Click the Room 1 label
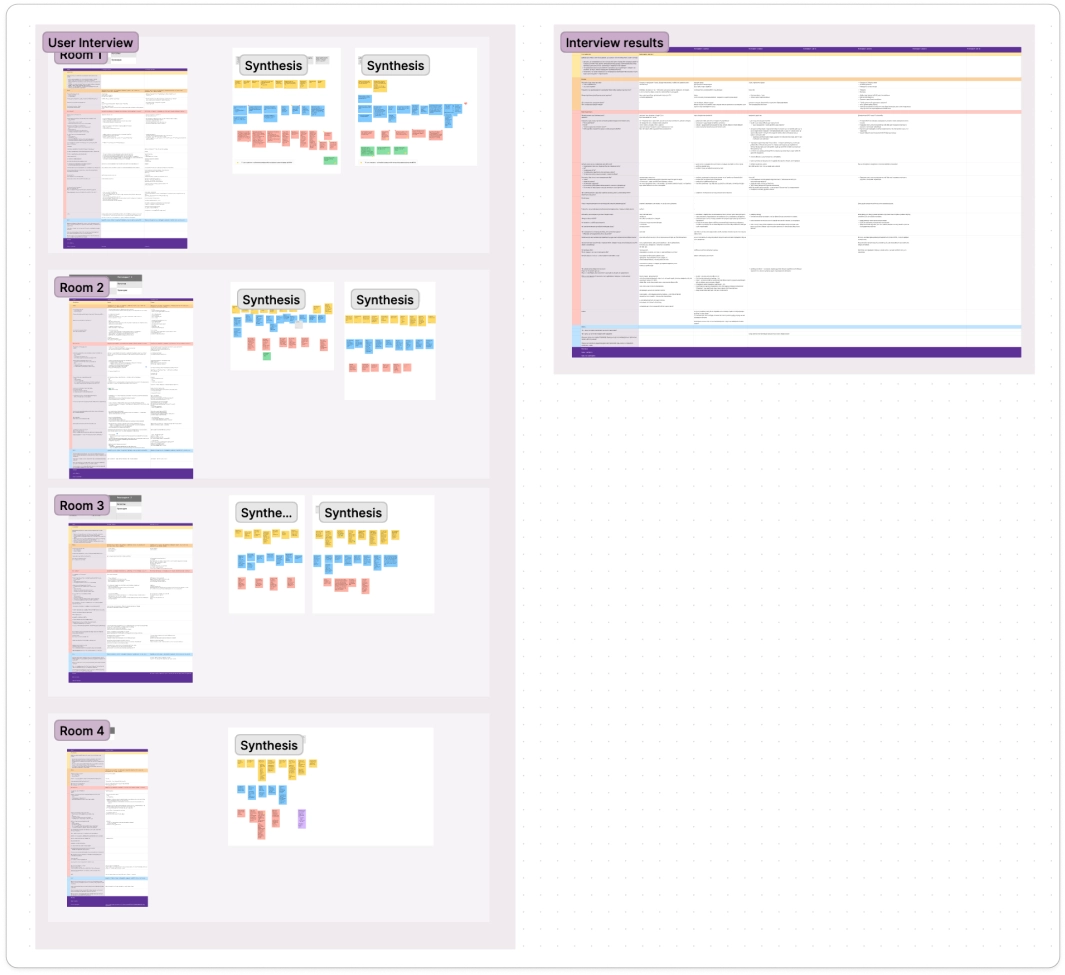The height and width of the screenshot is (975, 1065). tap(80, 55)
